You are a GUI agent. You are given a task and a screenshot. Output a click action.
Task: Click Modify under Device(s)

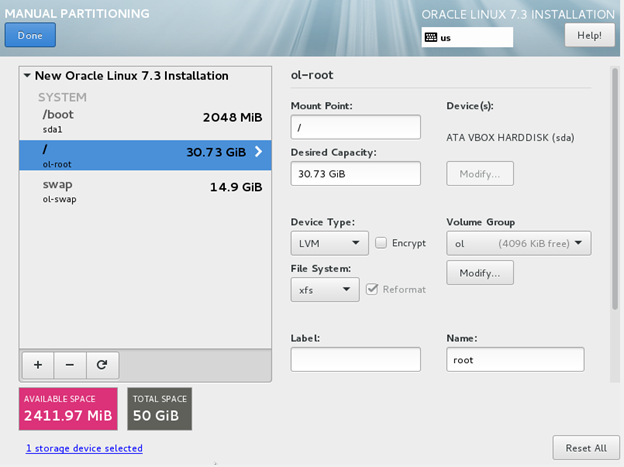pos(480,174)
